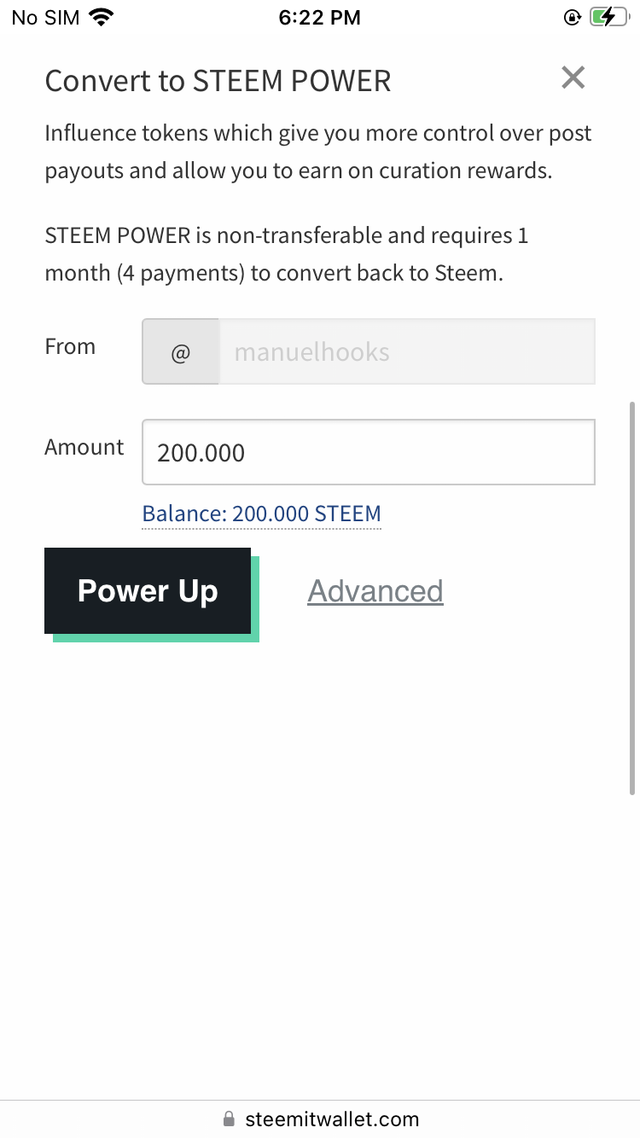Click the Balance: 200.000 STEEM link

[x=261, y=514]
